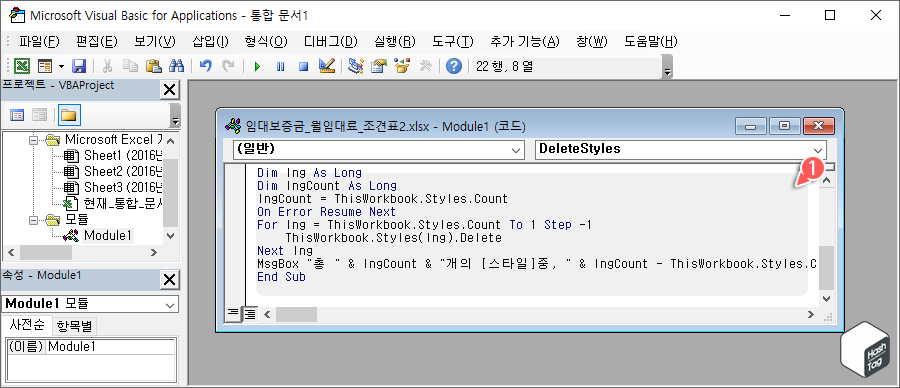Screen dimensions: 900x388
Task: Stop execution with Reset icon
Action: [304, 67]
